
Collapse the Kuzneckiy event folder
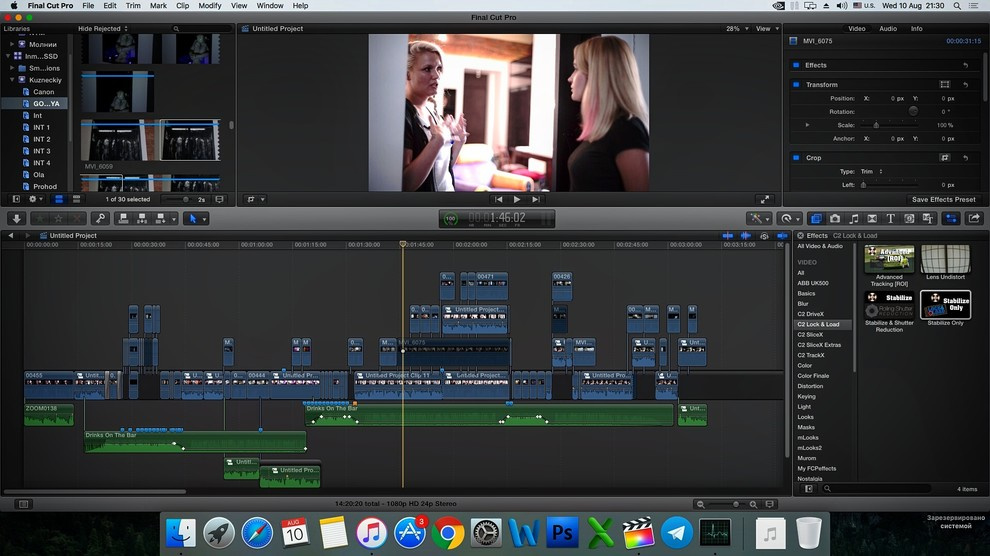pyautogui.click(x=13, y=80)
